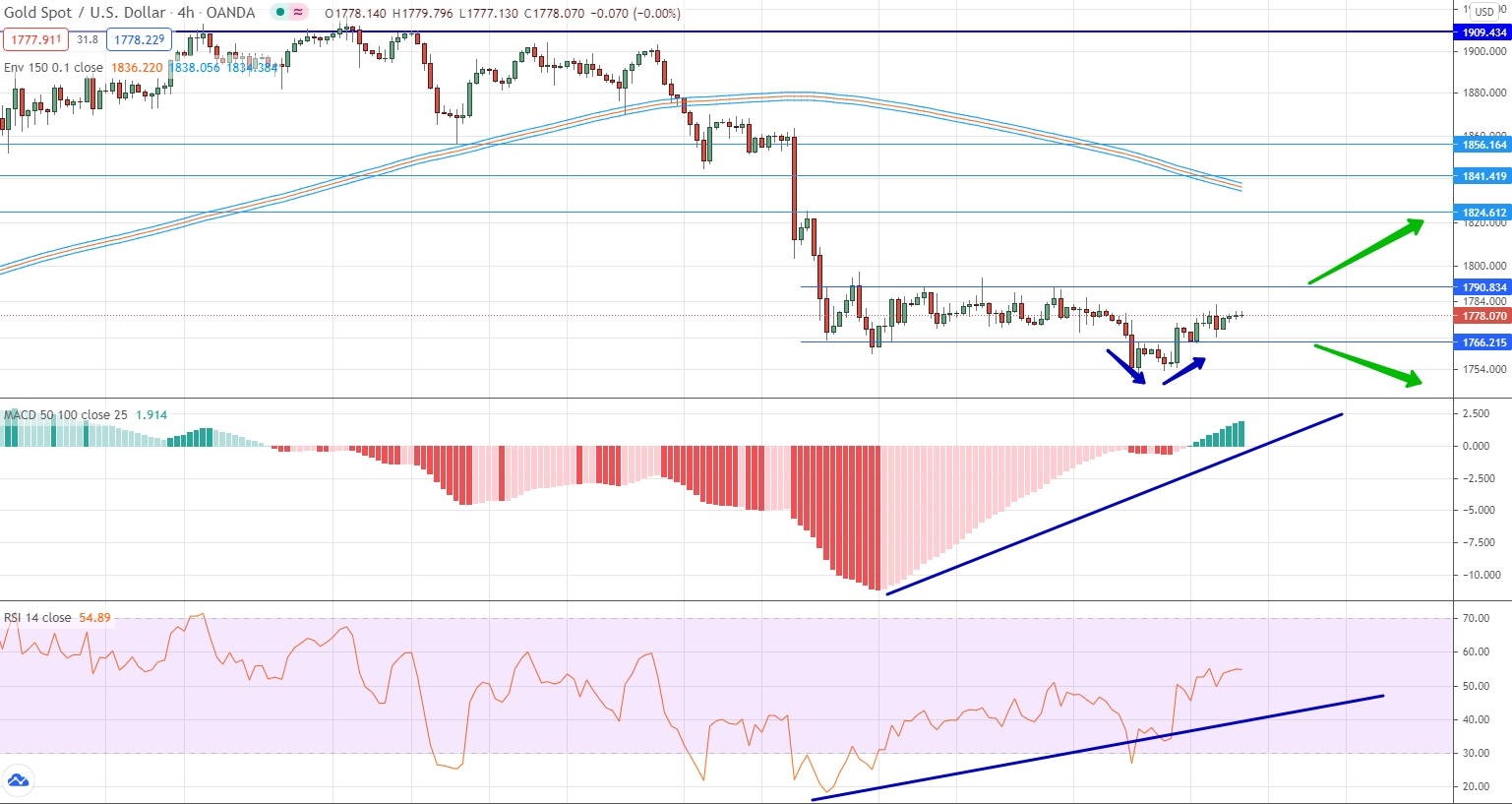Select the 1841.419 price level label
The image size is (1512, 804).
(x=1482, y=176)
